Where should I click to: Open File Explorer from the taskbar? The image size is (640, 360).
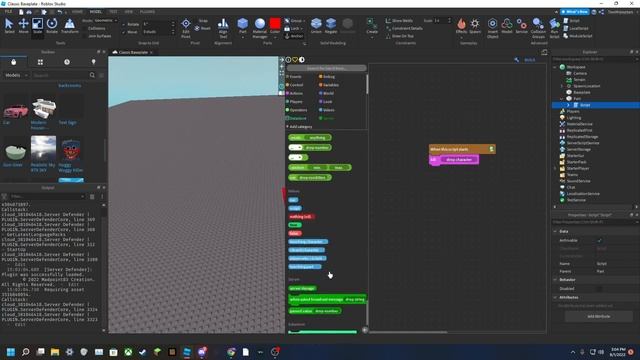(55, 352)
